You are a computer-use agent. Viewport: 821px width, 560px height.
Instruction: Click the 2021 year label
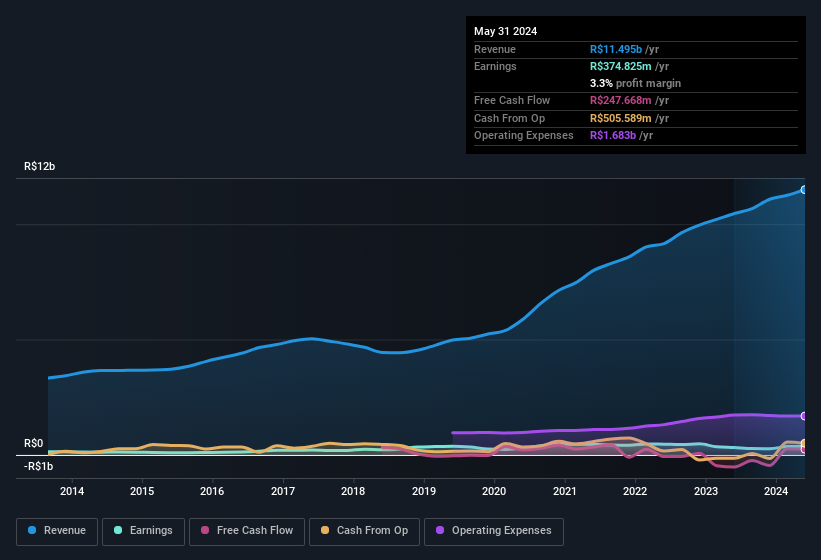click(565, 491)
